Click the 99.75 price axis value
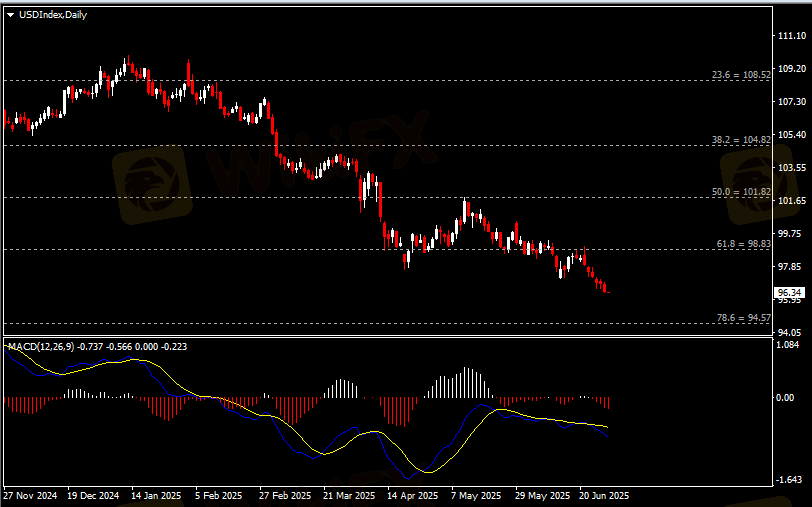 pyautogui.click(x=790, y=234)
